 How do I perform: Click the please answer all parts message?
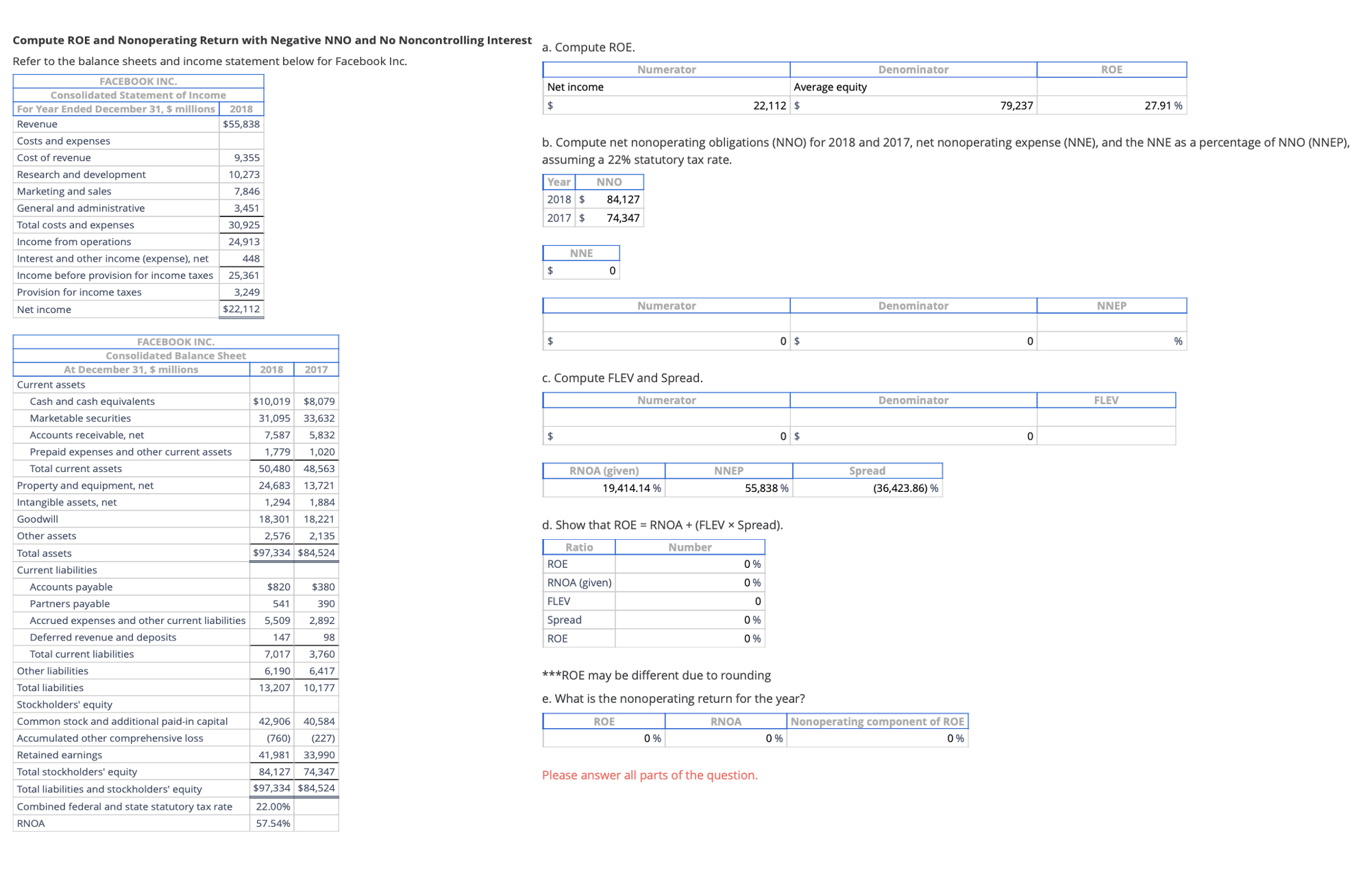tap(649, 775)
